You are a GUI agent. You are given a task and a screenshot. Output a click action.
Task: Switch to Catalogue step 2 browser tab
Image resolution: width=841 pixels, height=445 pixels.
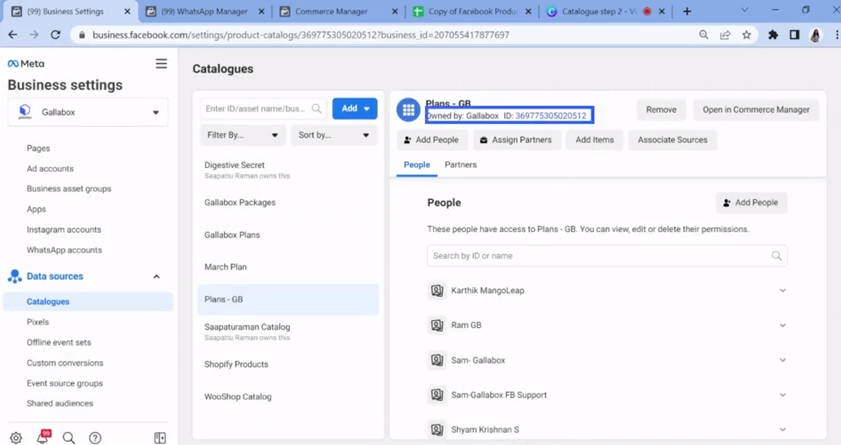[605, 11]
